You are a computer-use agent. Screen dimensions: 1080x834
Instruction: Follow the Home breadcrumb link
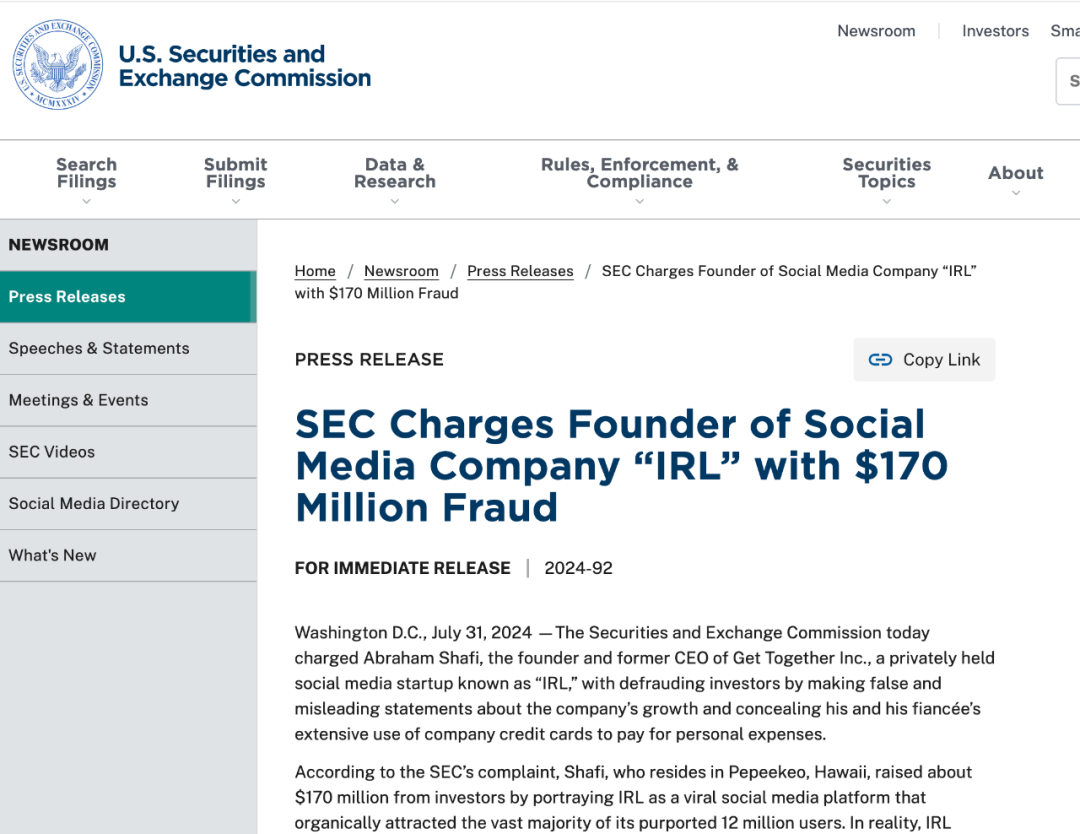pyautogui.click(x=315, y=272)
